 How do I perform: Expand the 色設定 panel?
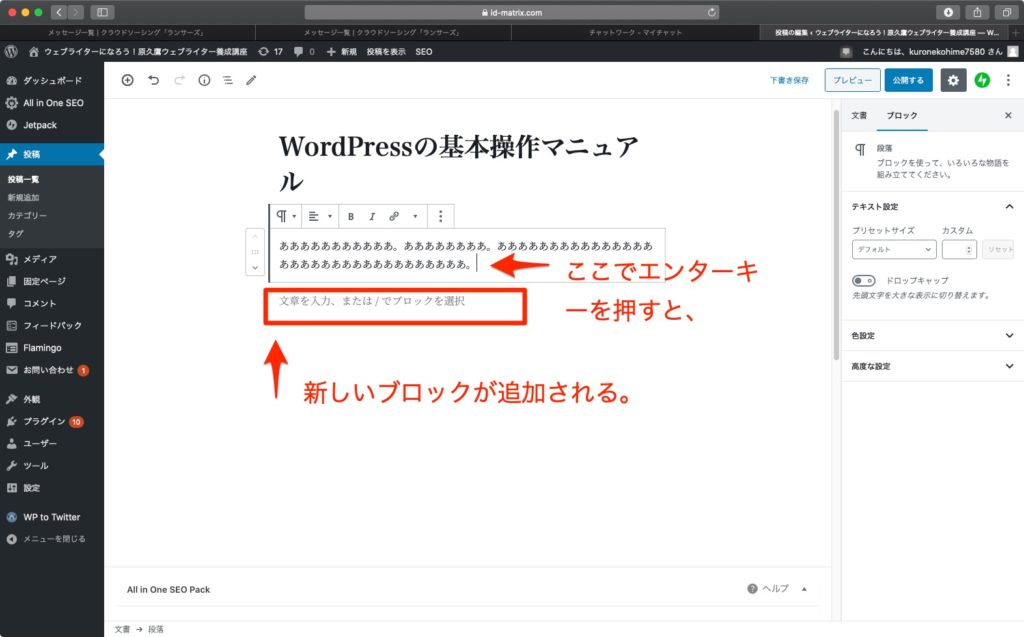tap(933, 335)
